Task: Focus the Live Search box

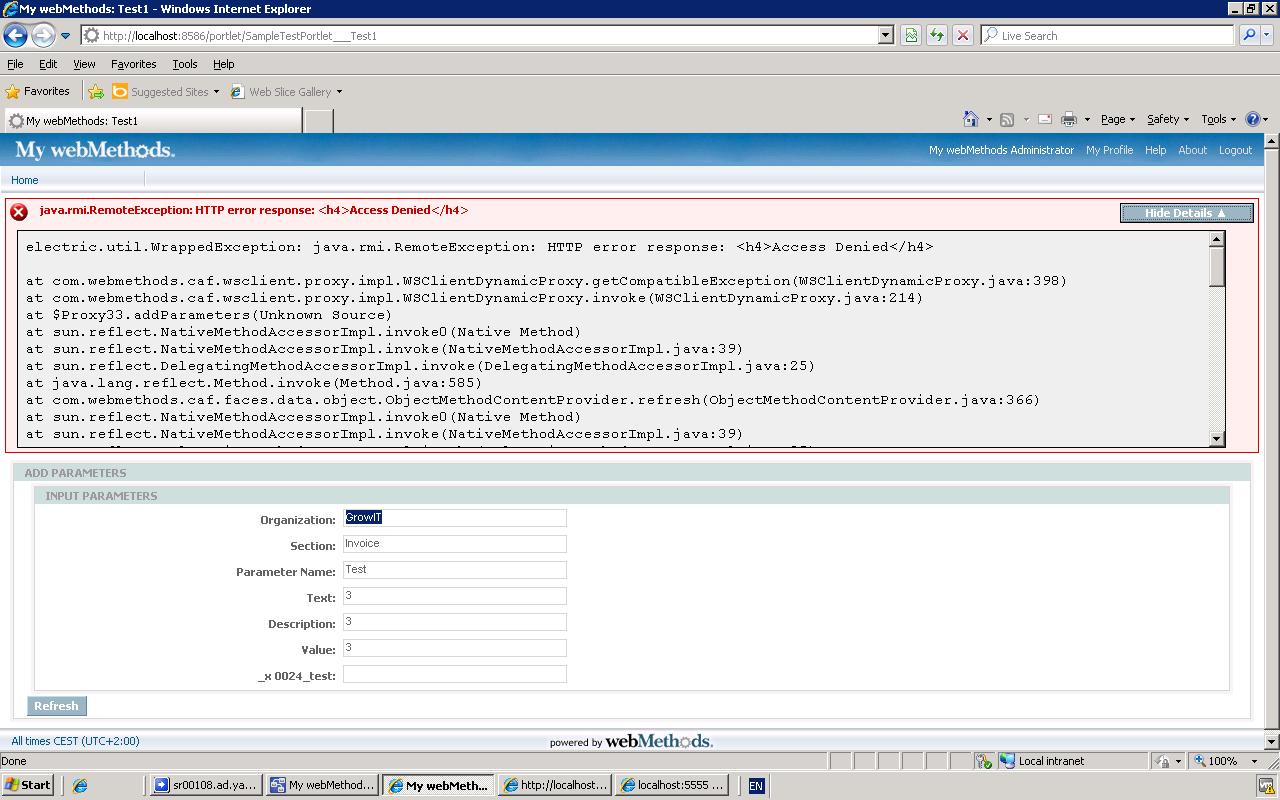Action: tap(1107, 35)
